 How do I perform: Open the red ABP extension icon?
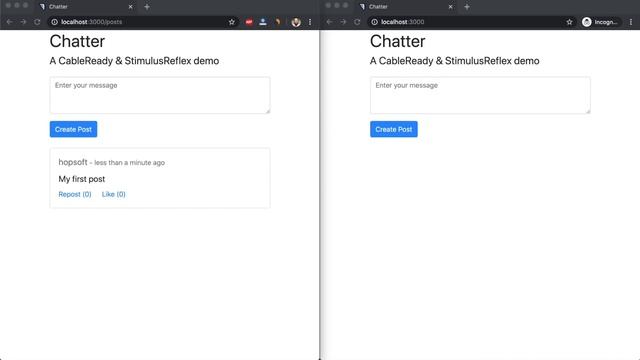(249, 22)
